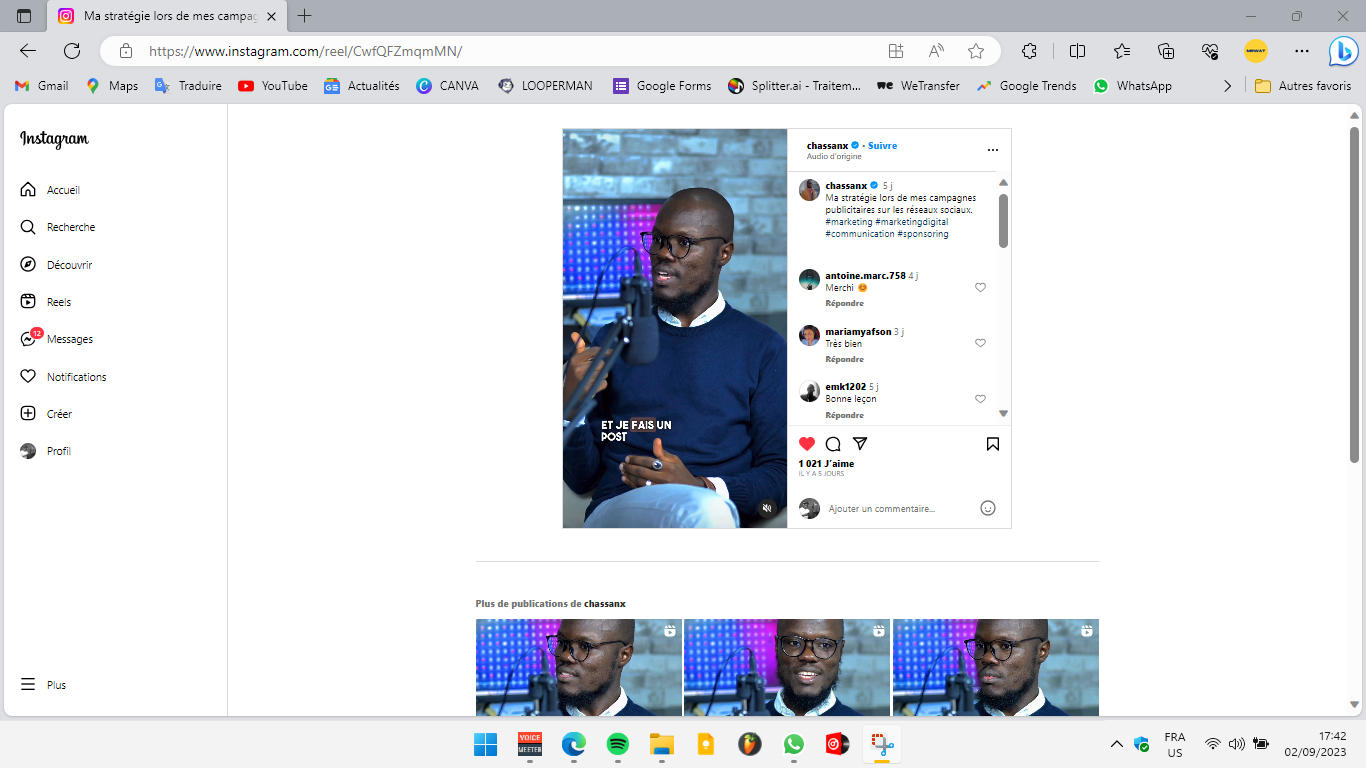
Task: Reply to mariamyafson's comment via Répondre
Action: pos(844,359)
